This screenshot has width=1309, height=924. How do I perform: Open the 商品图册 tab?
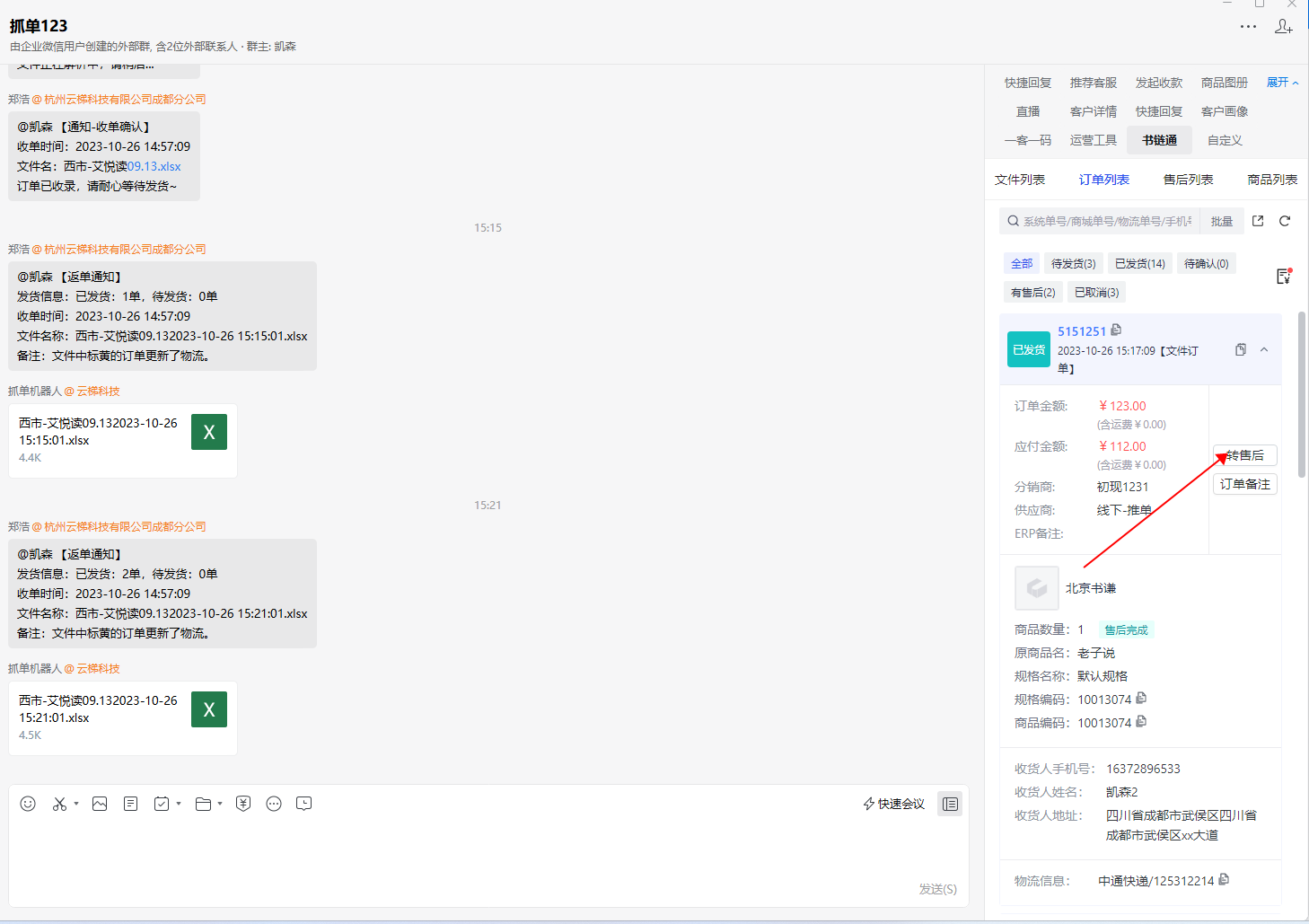pos(1225,83)
